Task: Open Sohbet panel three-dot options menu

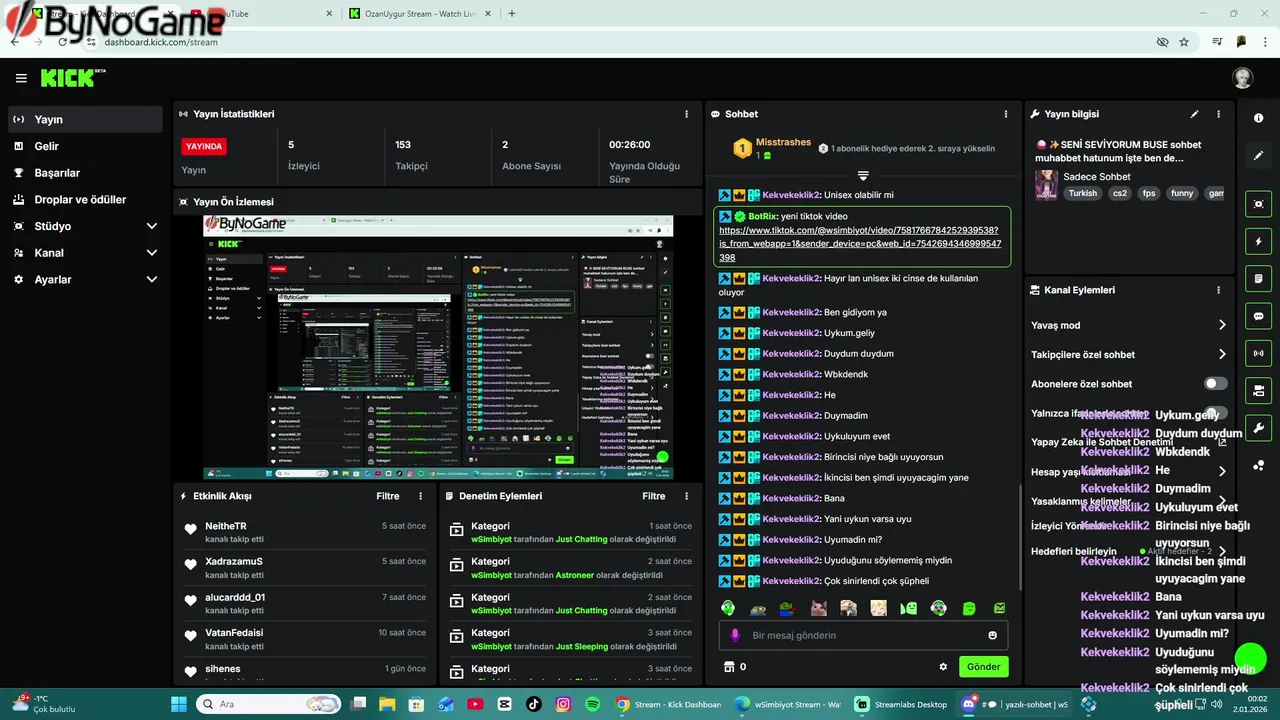Action: point(1006,114)
